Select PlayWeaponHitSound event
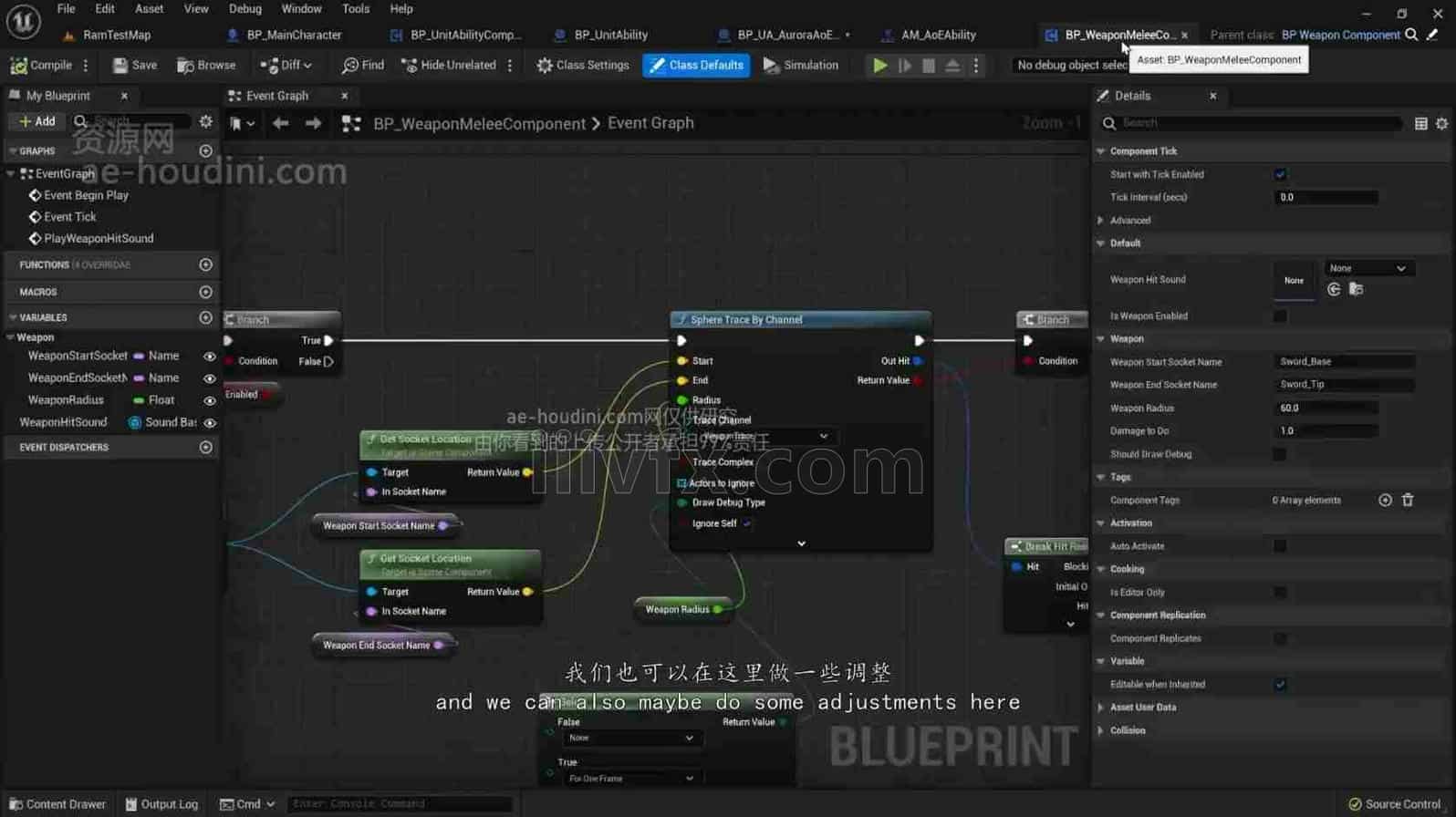The height and width of the screenshot is (817, 1456). coord(99,238)
